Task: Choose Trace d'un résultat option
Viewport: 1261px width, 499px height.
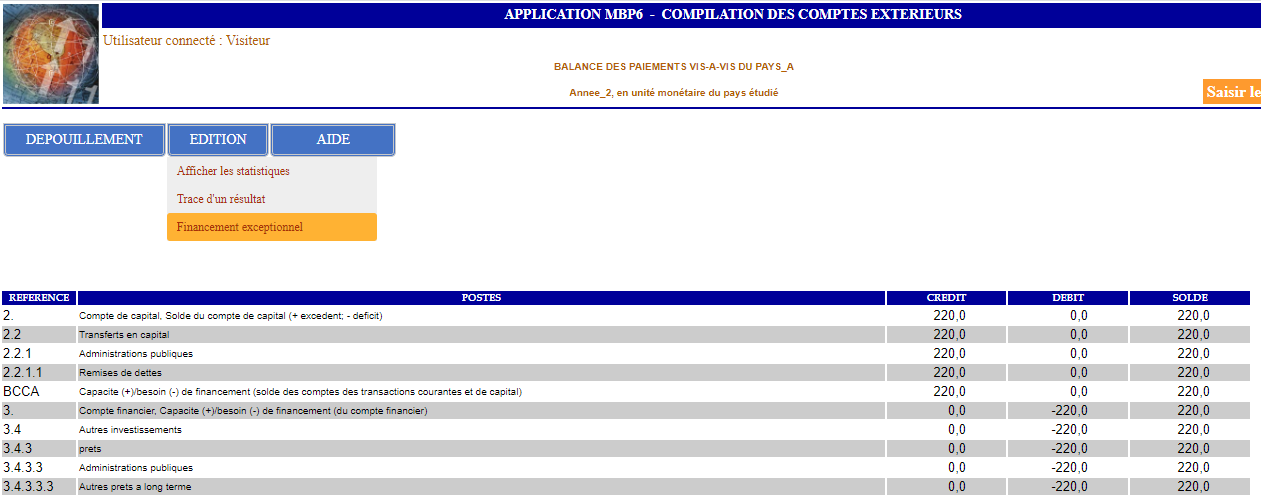Action: pyautogui.click(x=221, y=199)
